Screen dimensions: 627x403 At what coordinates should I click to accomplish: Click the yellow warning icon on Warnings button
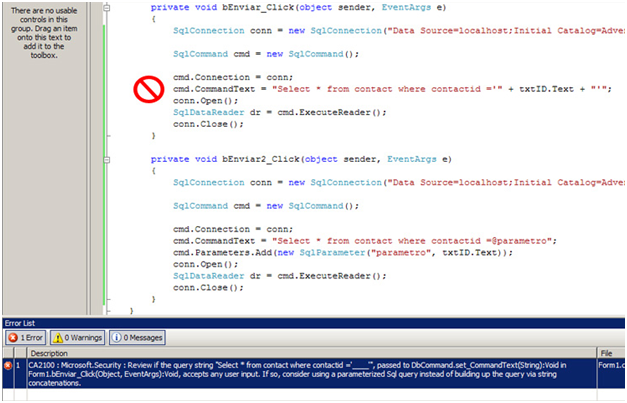click(58, 338)
